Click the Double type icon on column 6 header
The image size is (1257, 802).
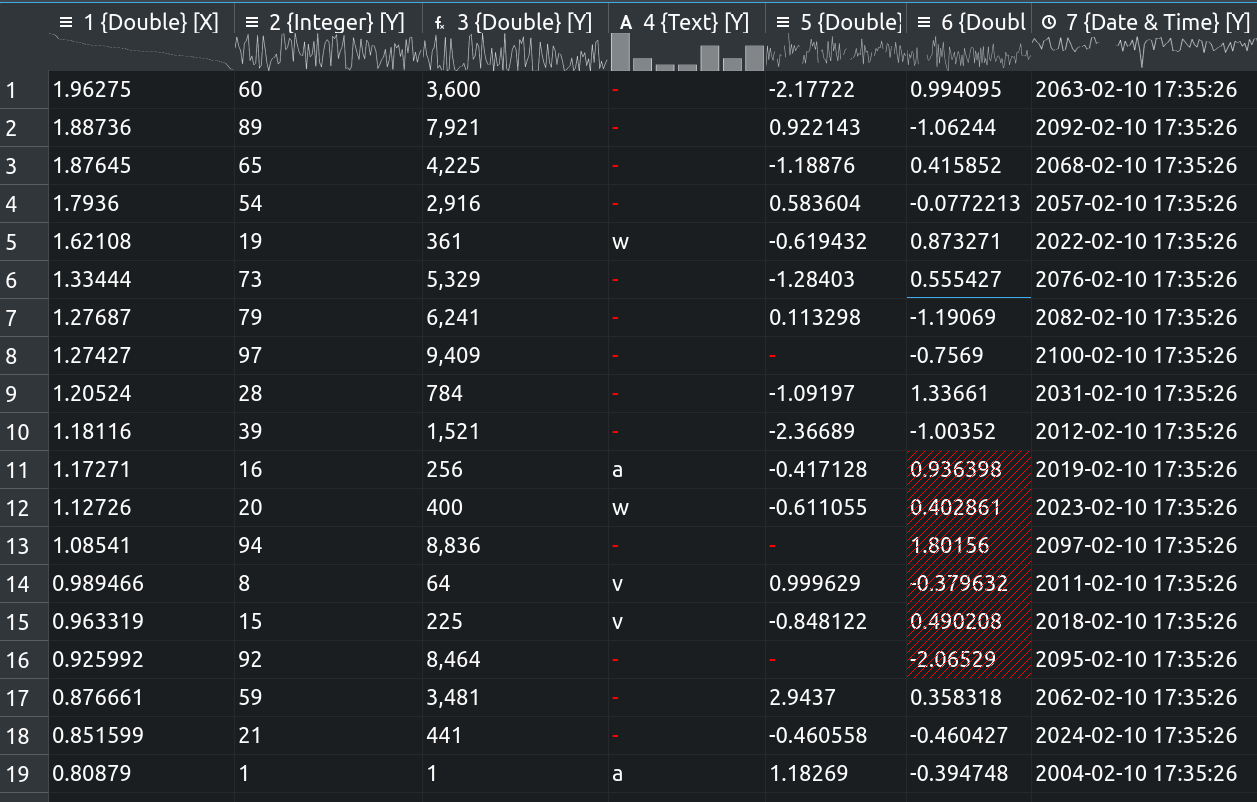tap(922, 21)
